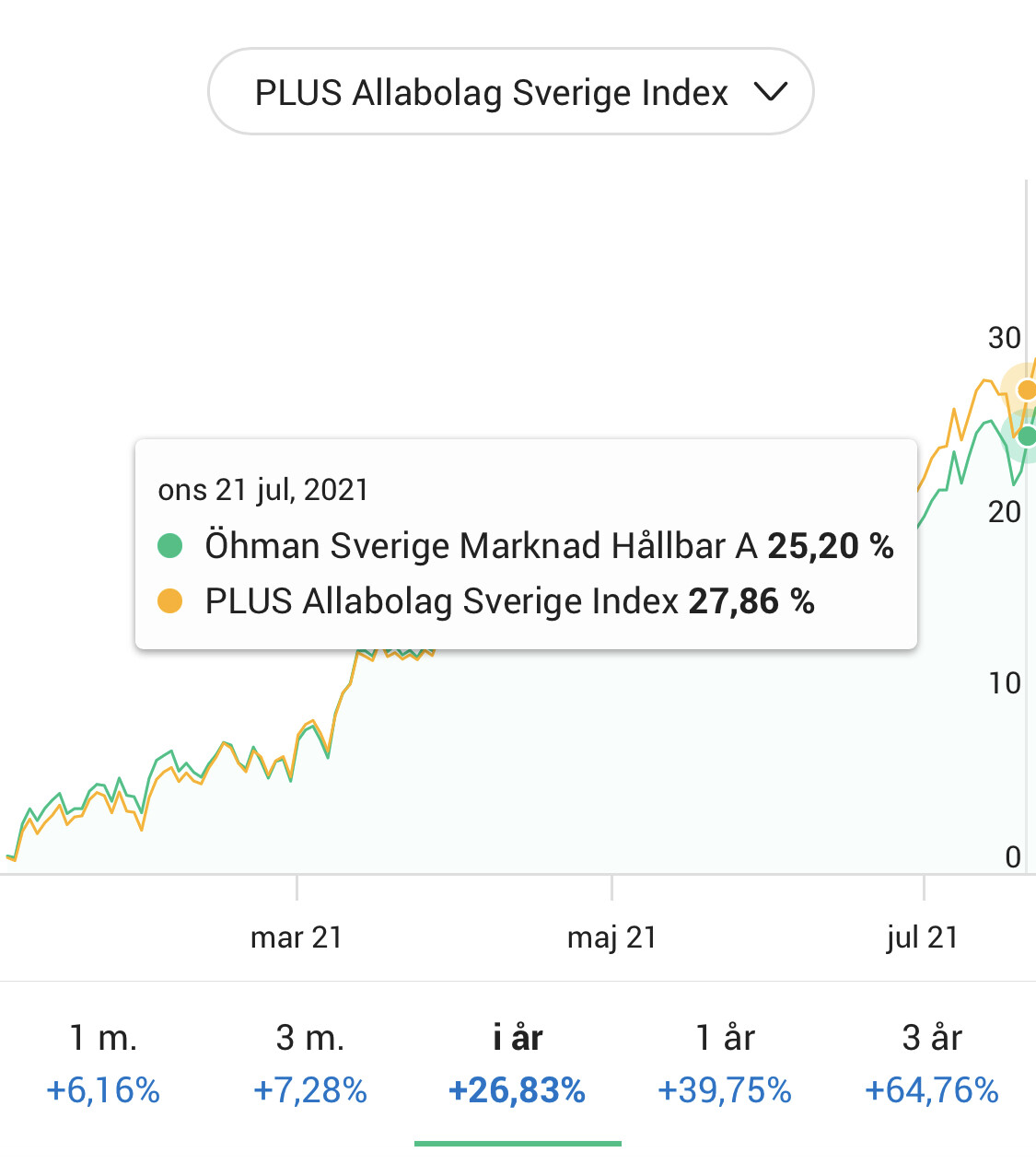Select the i år period tab
The width and height of the screenshot is (1036, 1164).
518,1063
